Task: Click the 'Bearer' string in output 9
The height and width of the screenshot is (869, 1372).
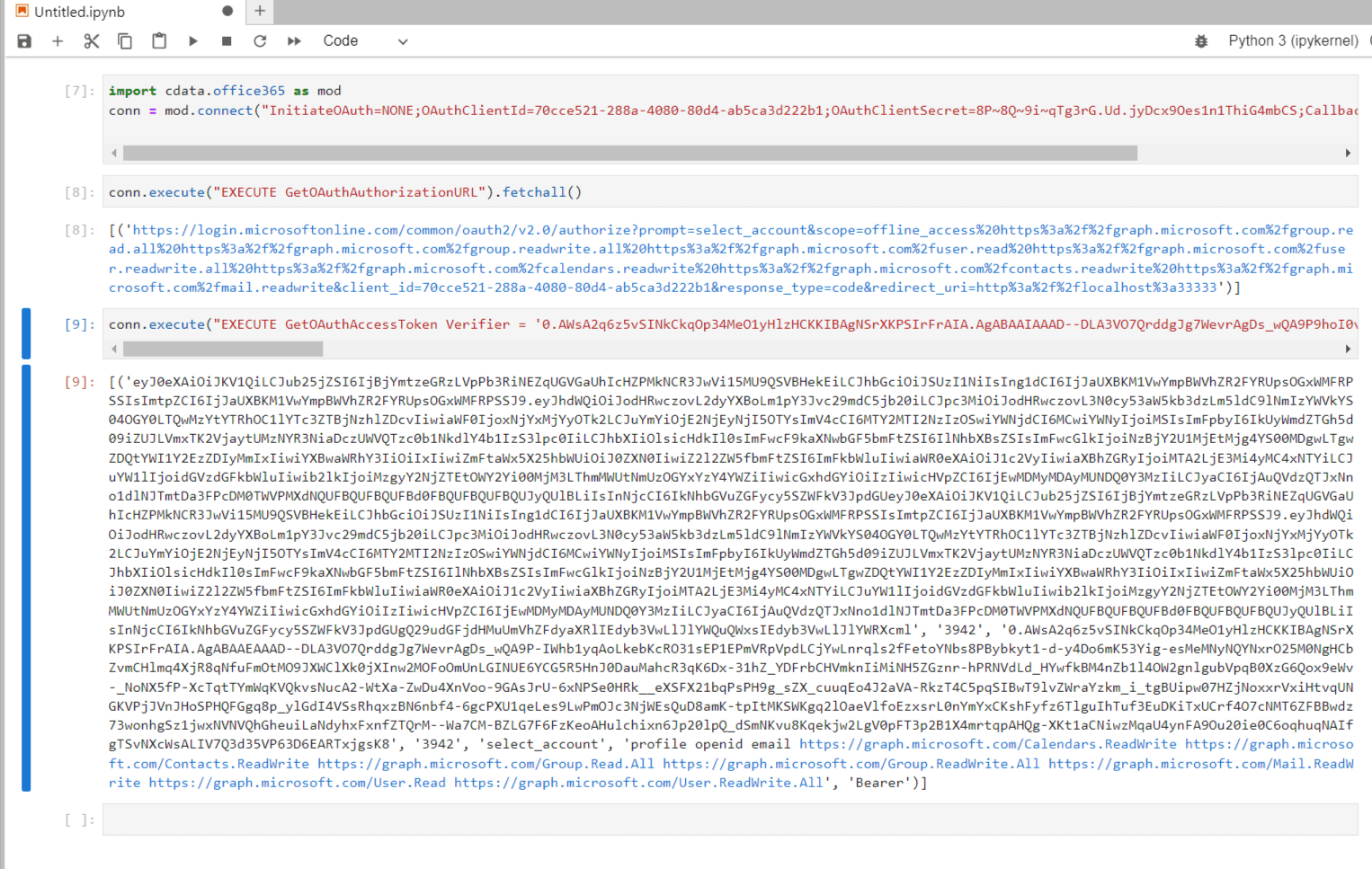Action: (880, 783)
